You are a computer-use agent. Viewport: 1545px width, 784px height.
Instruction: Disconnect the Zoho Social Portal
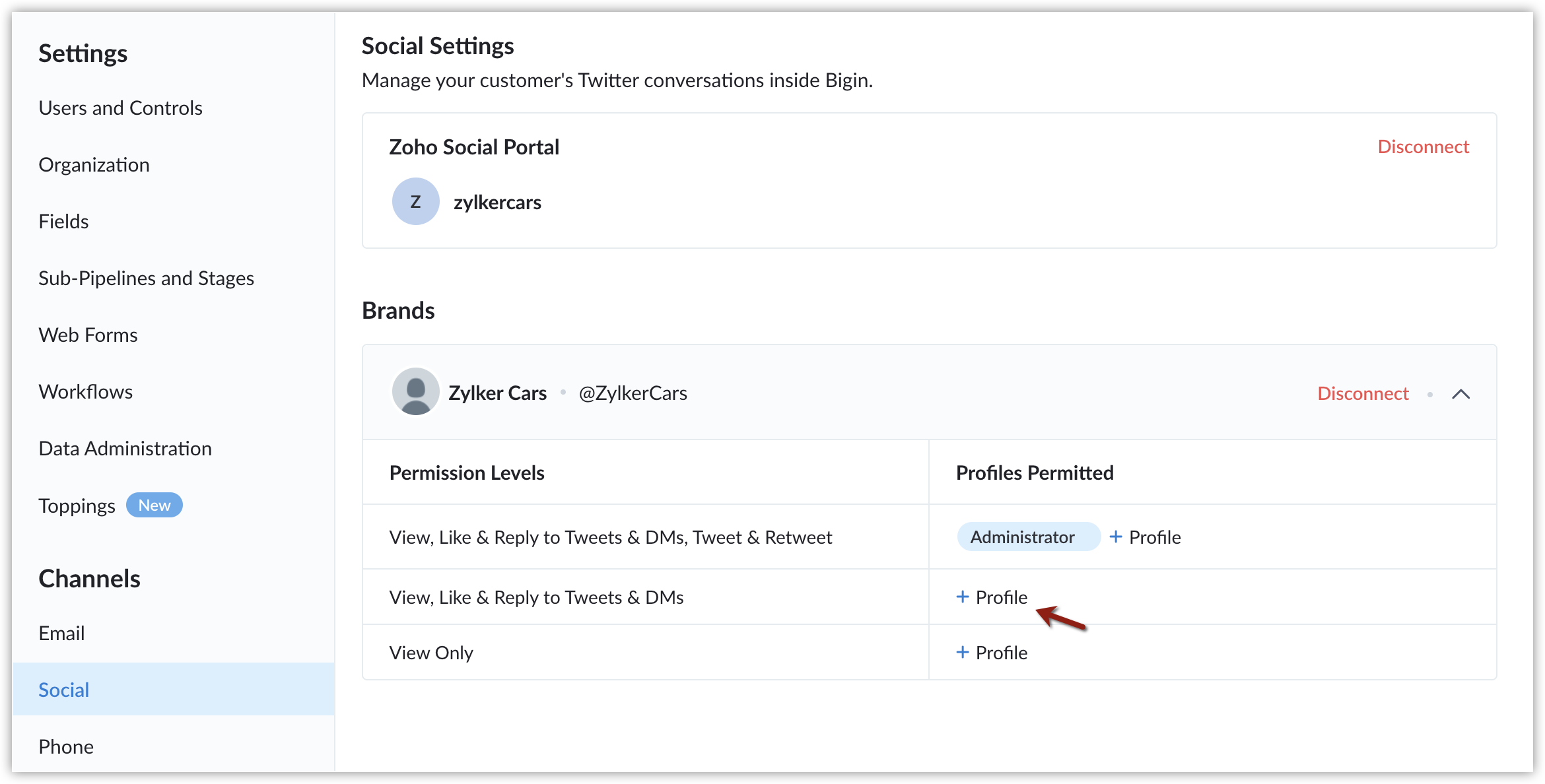pos(1423,147)
